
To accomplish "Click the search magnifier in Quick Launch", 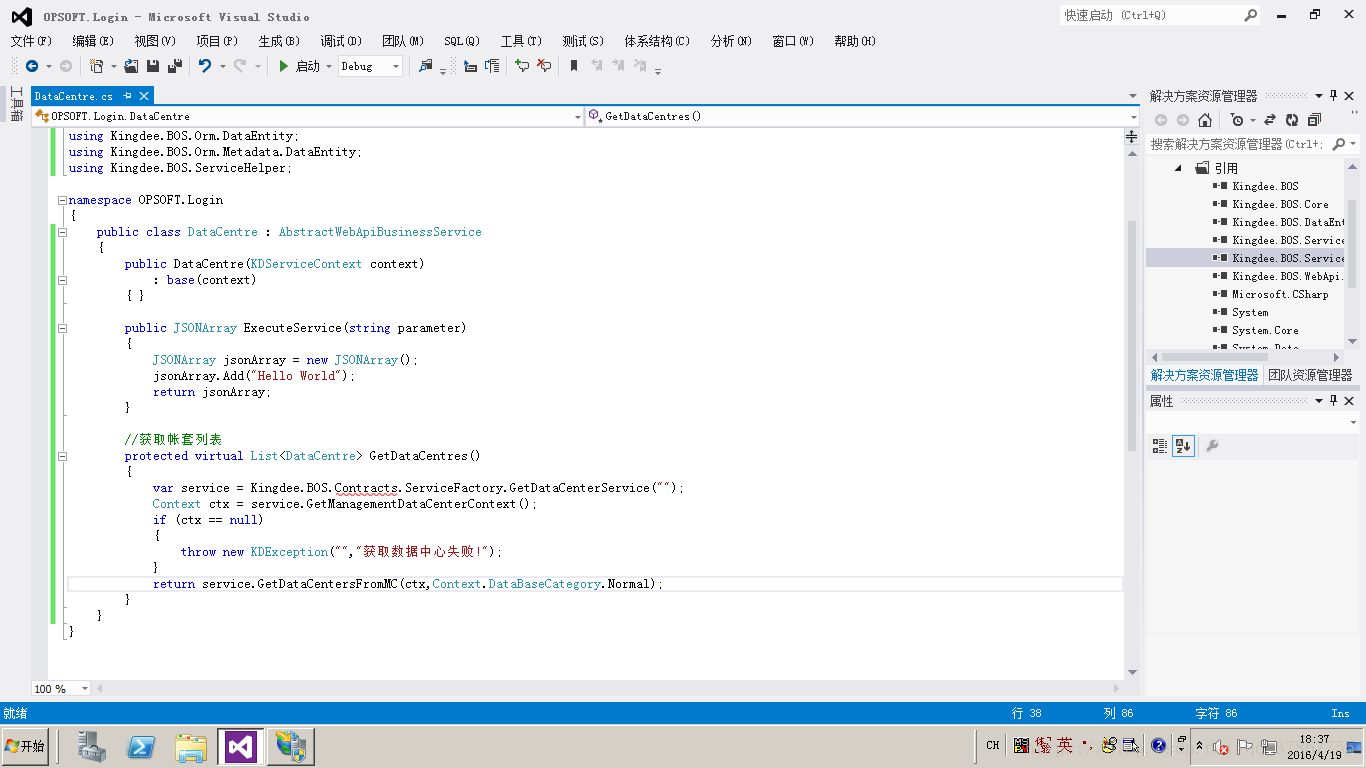I will click(x=1250, y=15).
